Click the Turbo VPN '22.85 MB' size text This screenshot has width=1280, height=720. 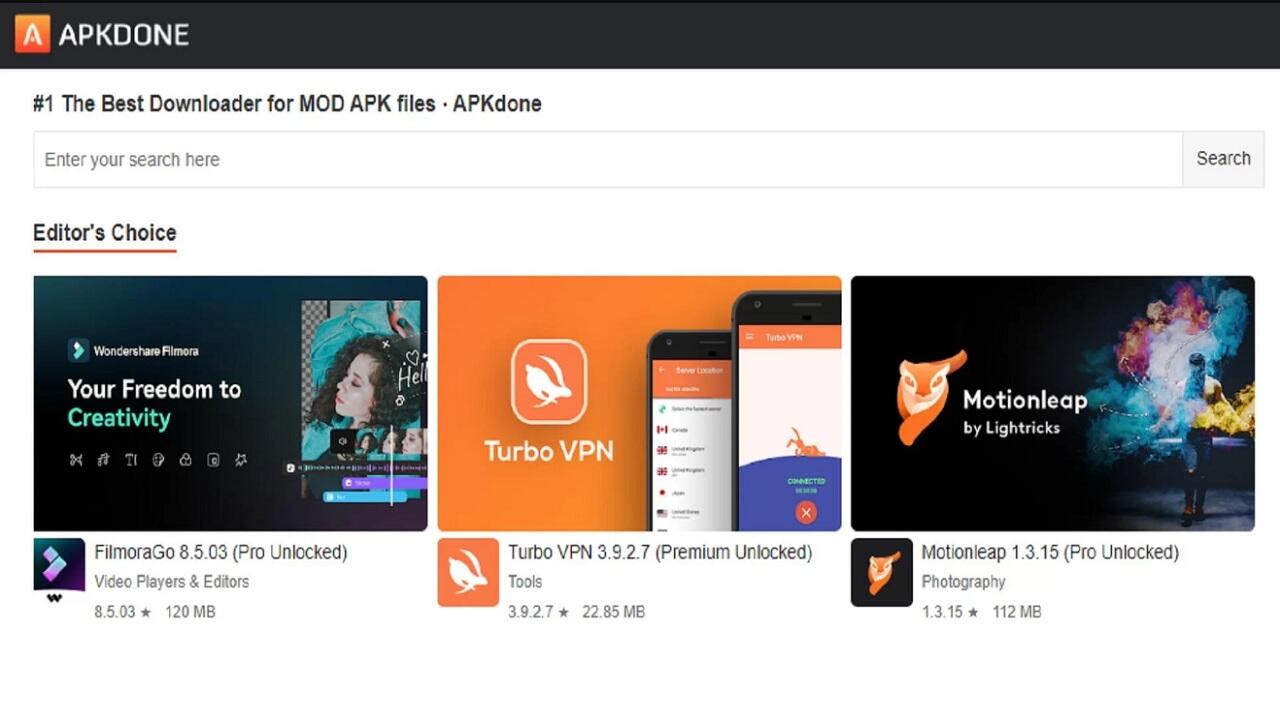pos(613,611)
